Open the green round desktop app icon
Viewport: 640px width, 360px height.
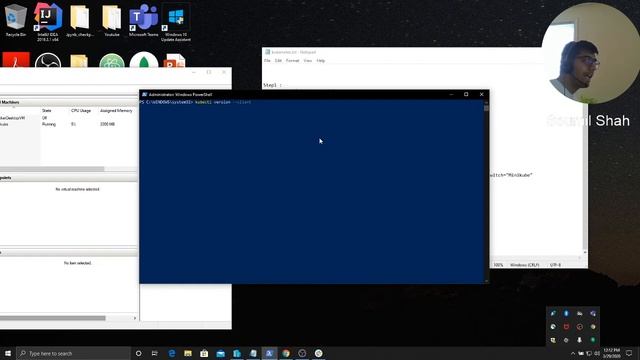pos(111,60)
